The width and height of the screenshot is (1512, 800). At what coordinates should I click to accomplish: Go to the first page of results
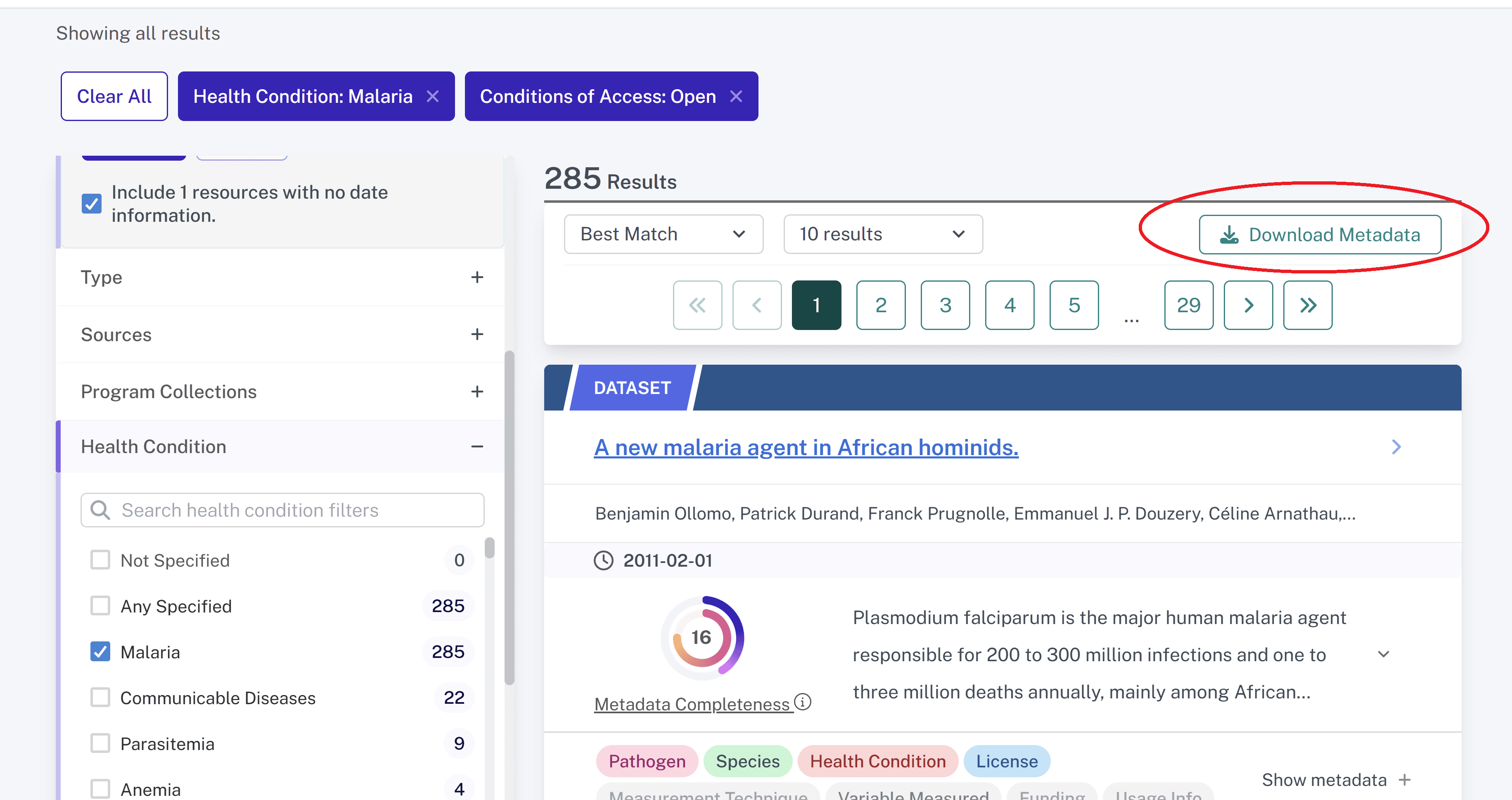tap(697, 305)
